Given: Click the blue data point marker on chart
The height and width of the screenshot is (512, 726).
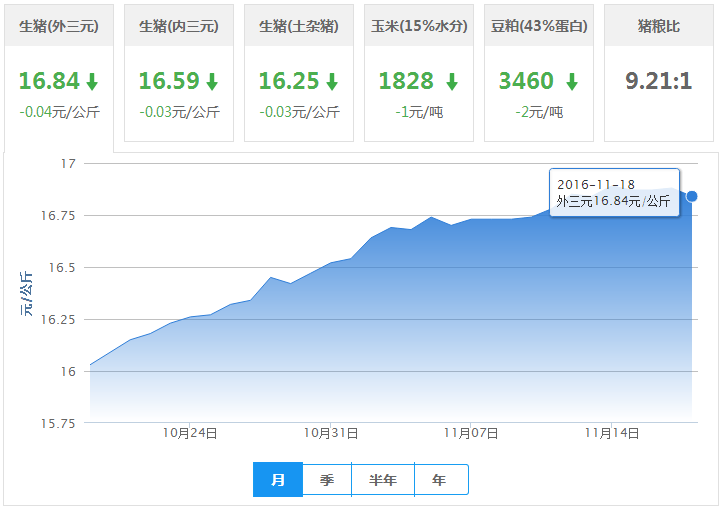Looking at the screenshot, I should click(692, 196).
